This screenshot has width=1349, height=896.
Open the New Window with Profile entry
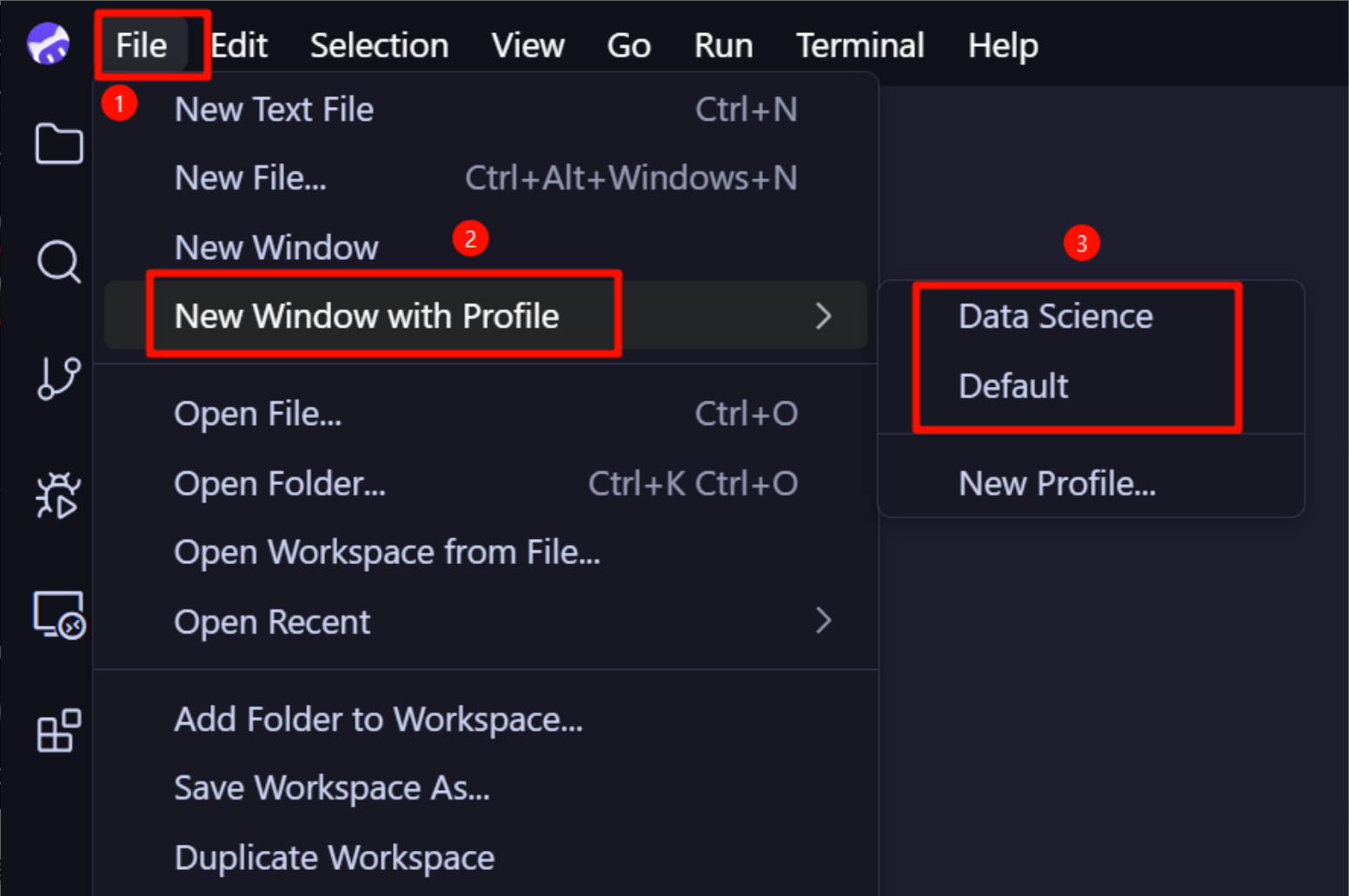[x=366, y=316]
